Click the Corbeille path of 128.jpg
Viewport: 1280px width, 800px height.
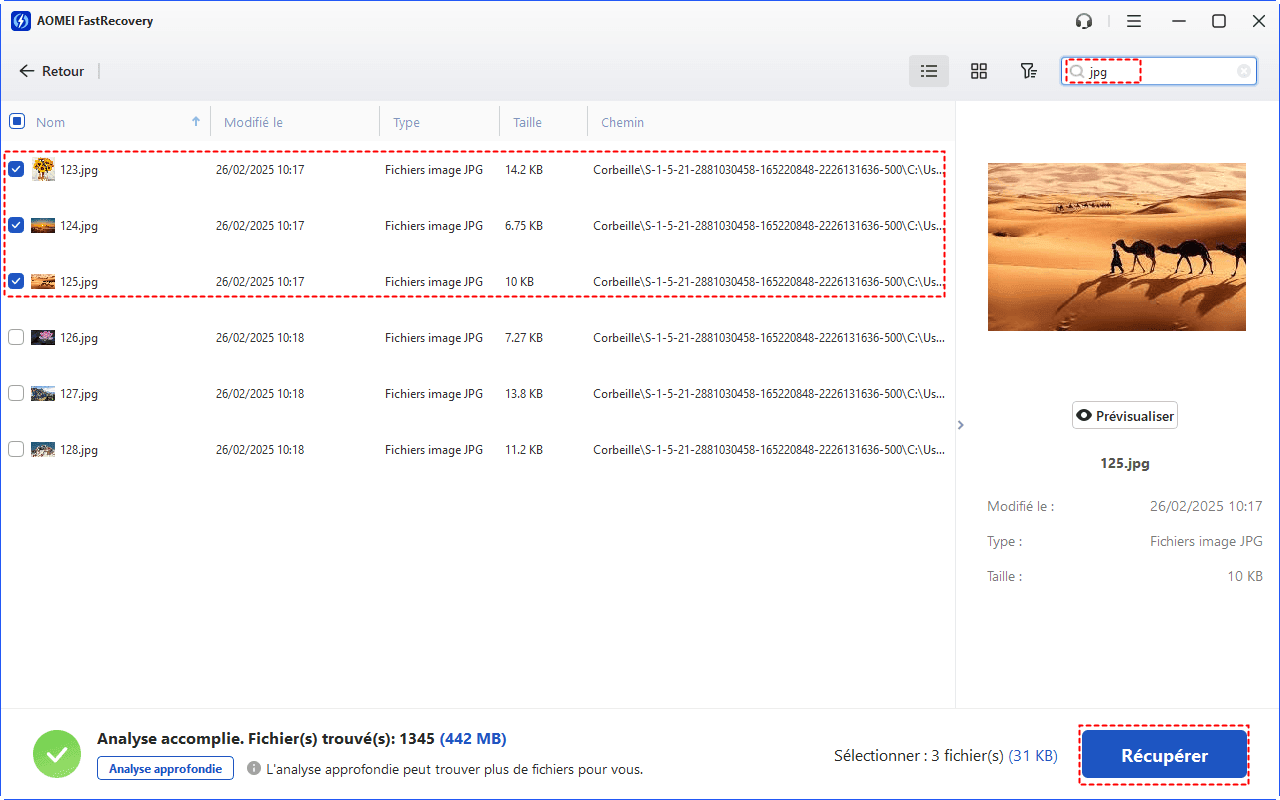[x=768, y=450]
